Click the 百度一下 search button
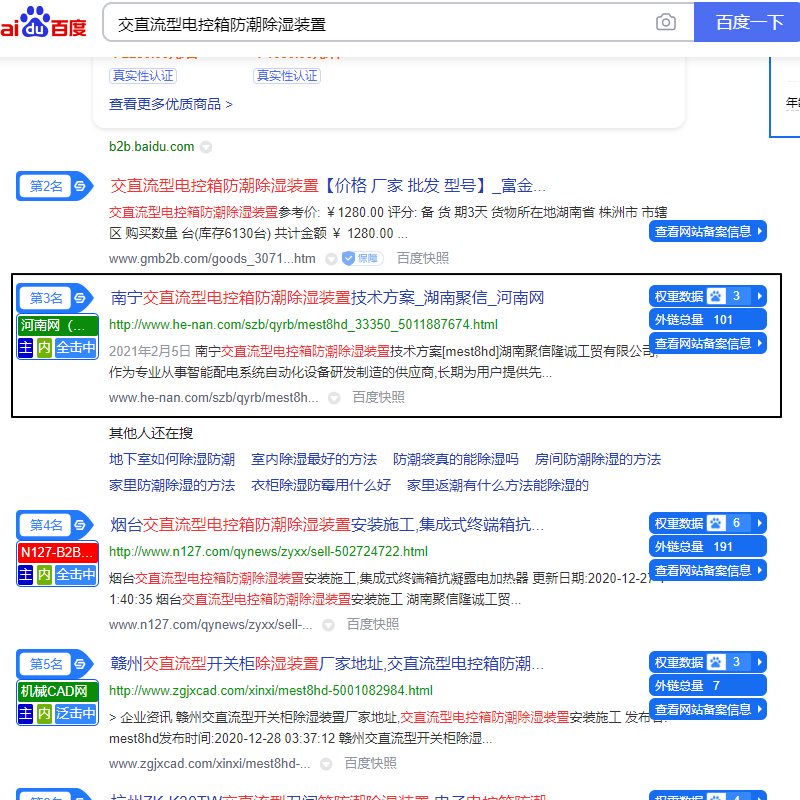The width and height of the screenshot is (800, 800). (747, 22)
